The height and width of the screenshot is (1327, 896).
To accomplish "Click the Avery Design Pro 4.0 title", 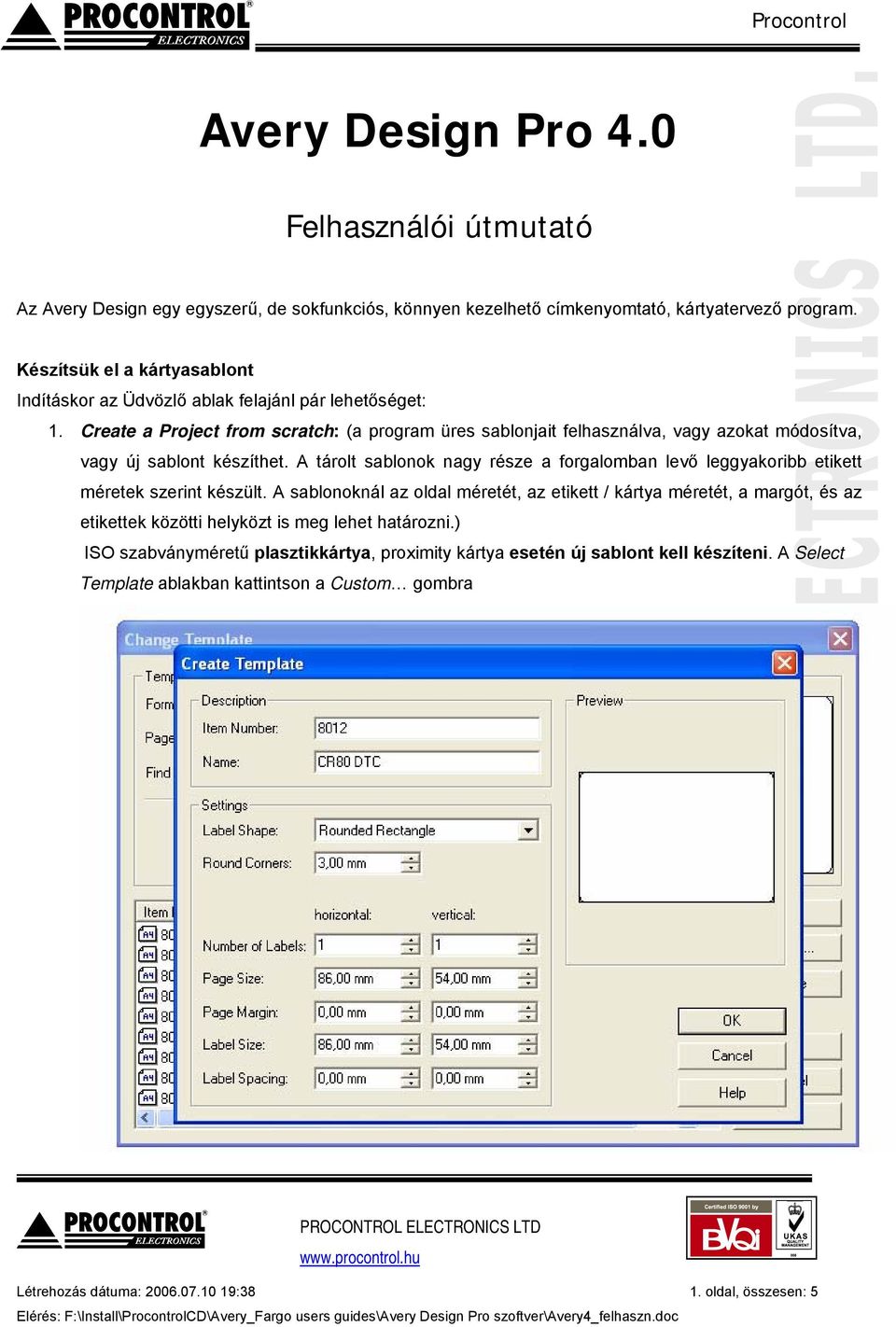I will [x=438, y=131].
